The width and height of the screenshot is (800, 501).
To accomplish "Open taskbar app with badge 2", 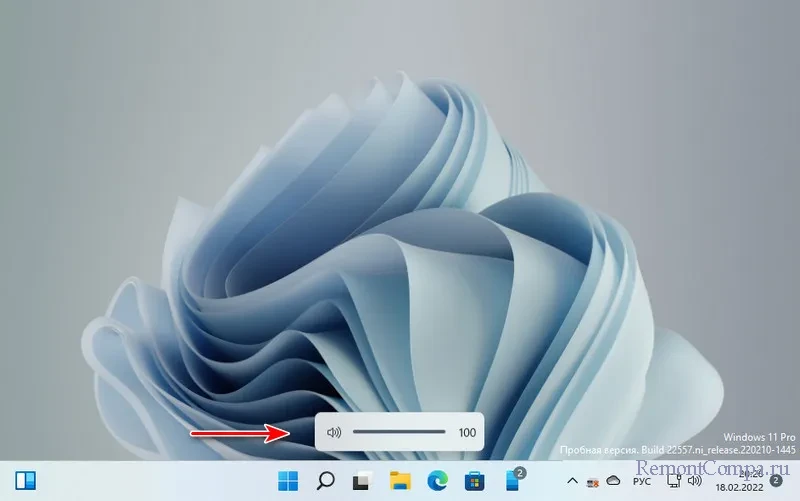I will click(x=514, y=479).
